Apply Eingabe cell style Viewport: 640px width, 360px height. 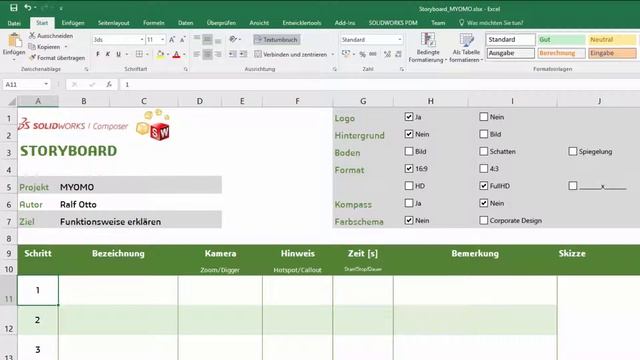coord(612,53)
